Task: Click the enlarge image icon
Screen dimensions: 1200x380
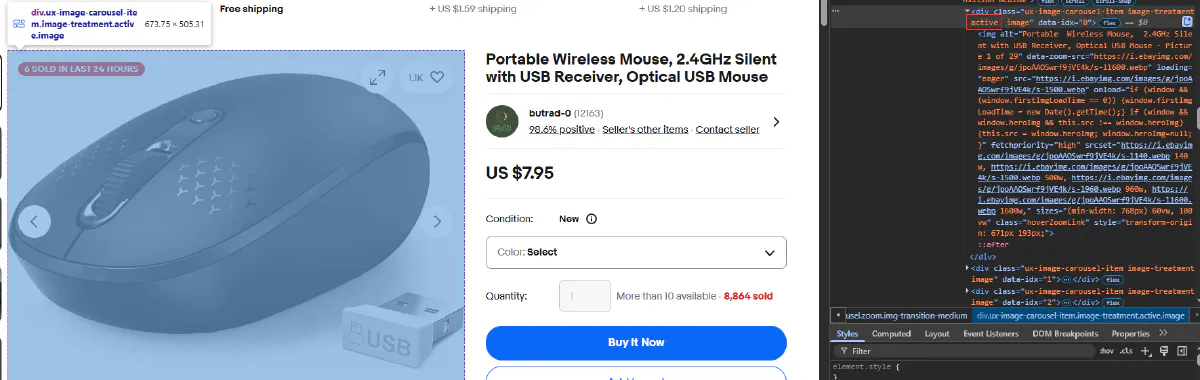Action: click(377, 77)
